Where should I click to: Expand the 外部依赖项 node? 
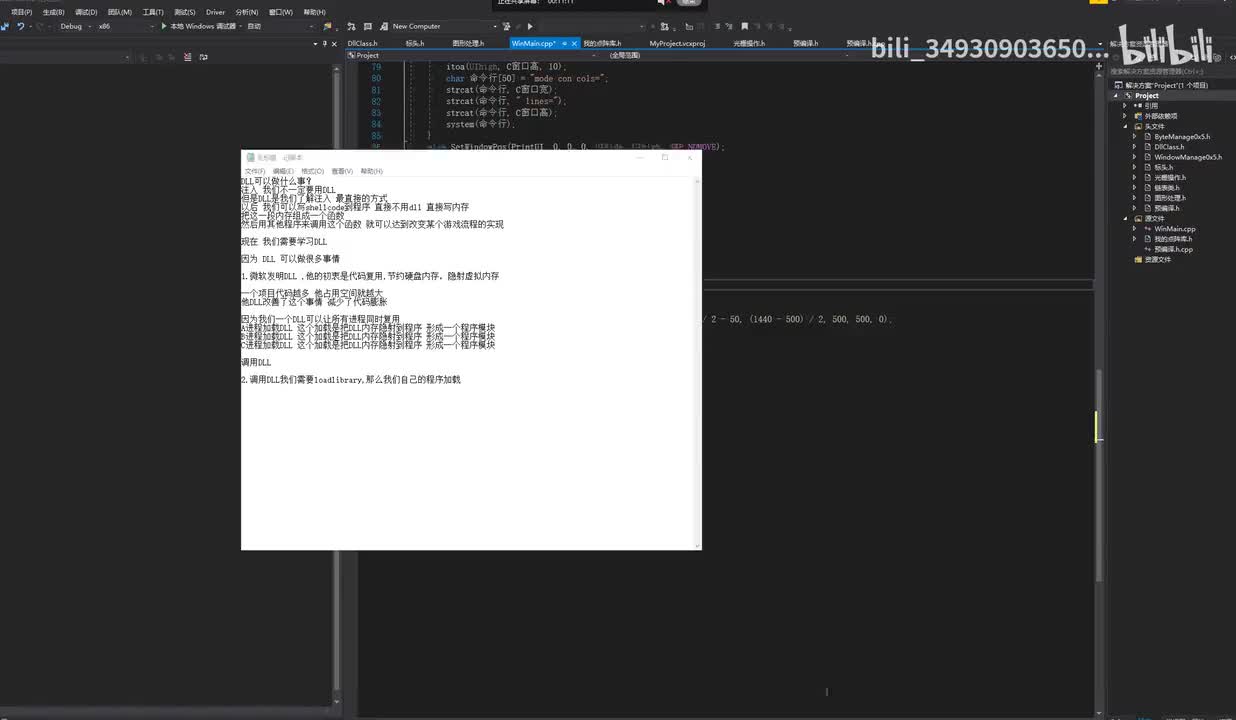click(1125, 116)
